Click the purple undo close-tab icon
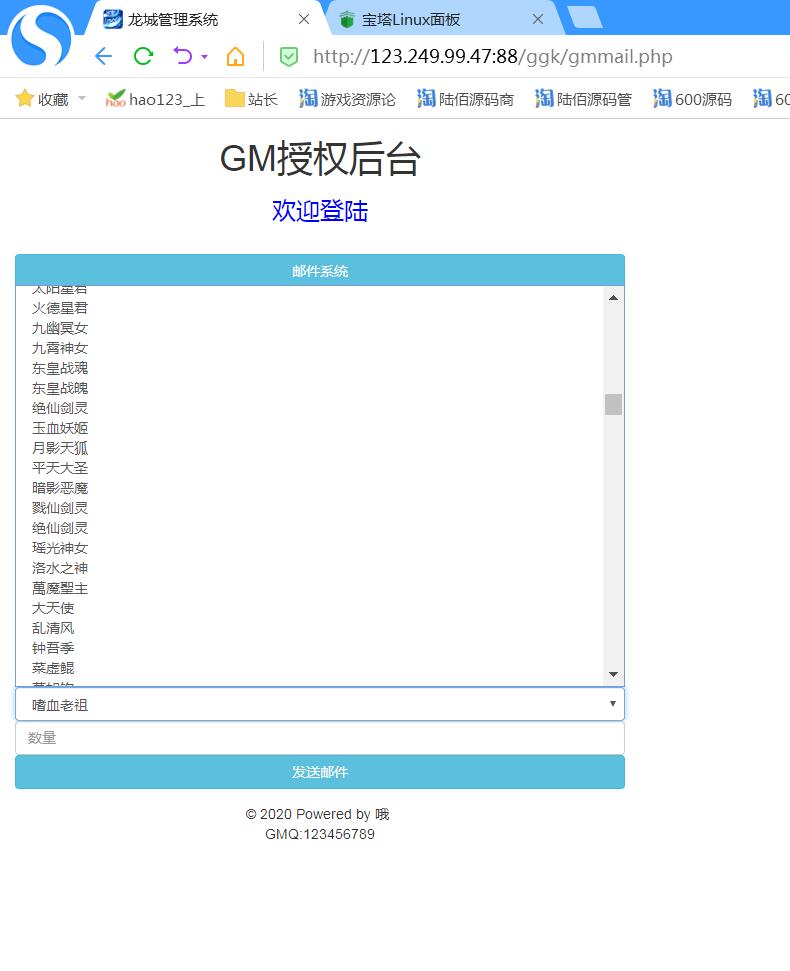This screenshot has height=971, width=790. [182, 56]
